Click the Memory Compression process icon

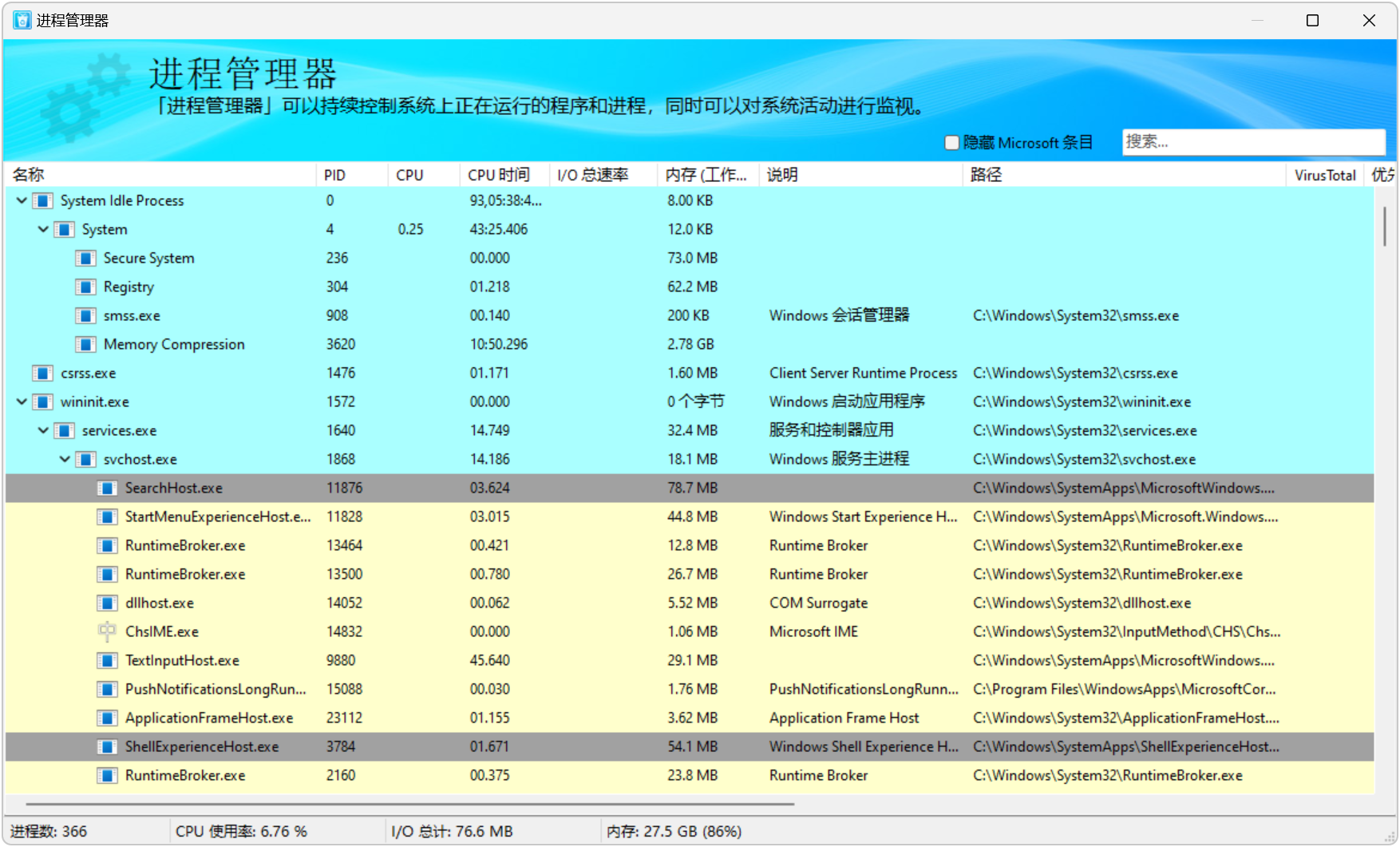(x=86, y=344)
